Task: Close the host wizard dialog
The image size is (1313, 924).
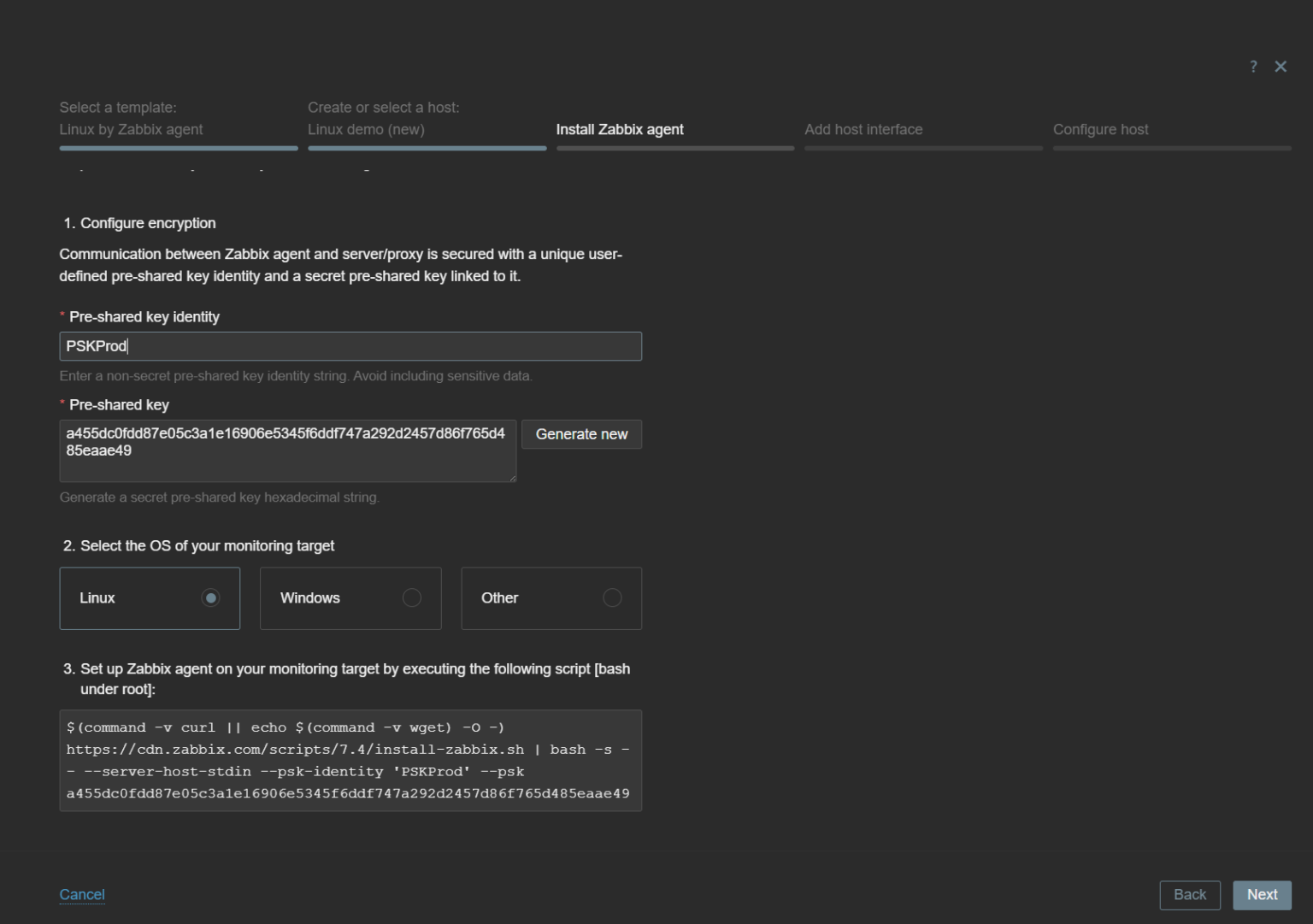Action: pyautogui.click(x=1281, y=67)
